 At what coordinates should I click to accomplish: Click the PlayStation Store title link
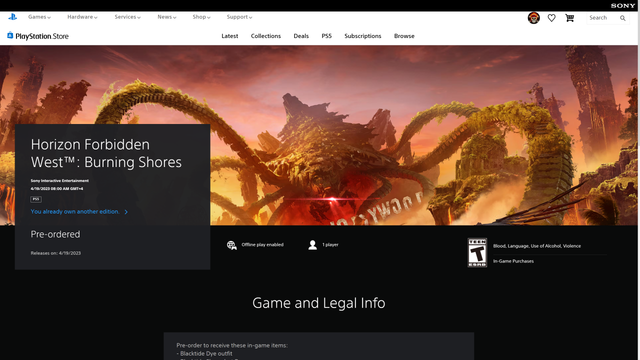pos(42,36)
